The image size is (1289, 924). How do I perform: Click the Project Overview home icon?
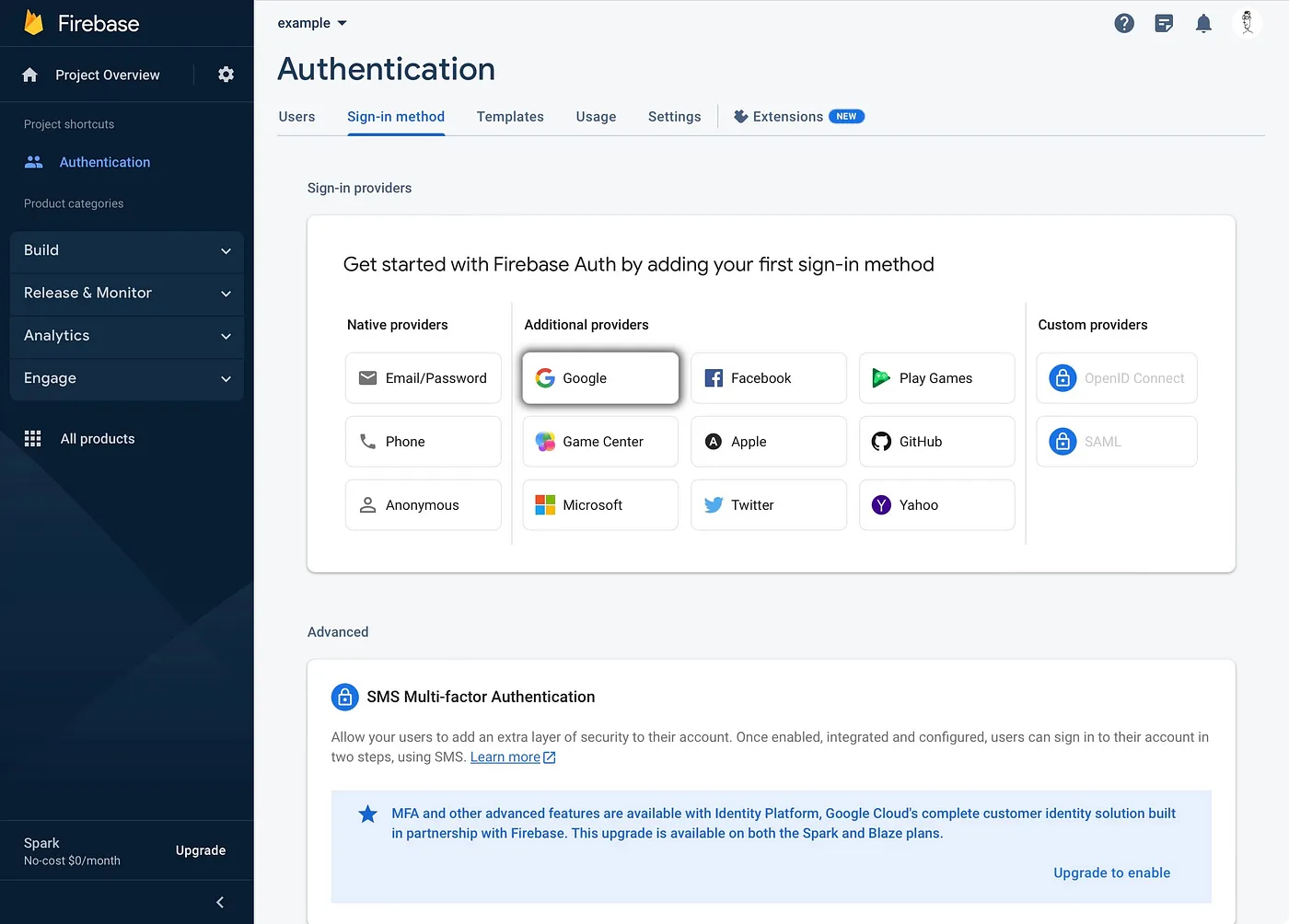(30, 75)
